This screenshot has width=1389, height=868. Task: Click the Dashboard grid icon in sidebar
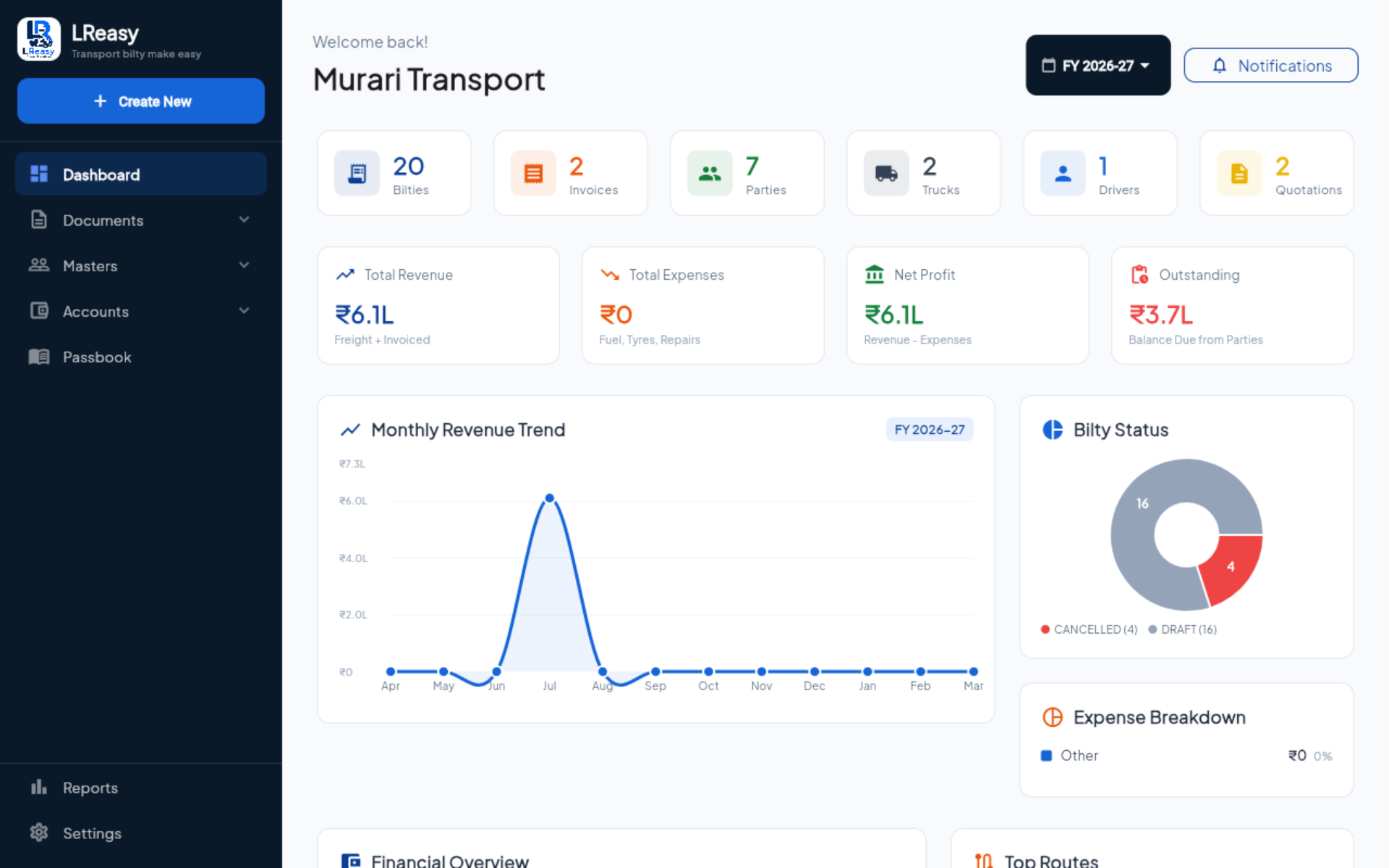point(39,174)
